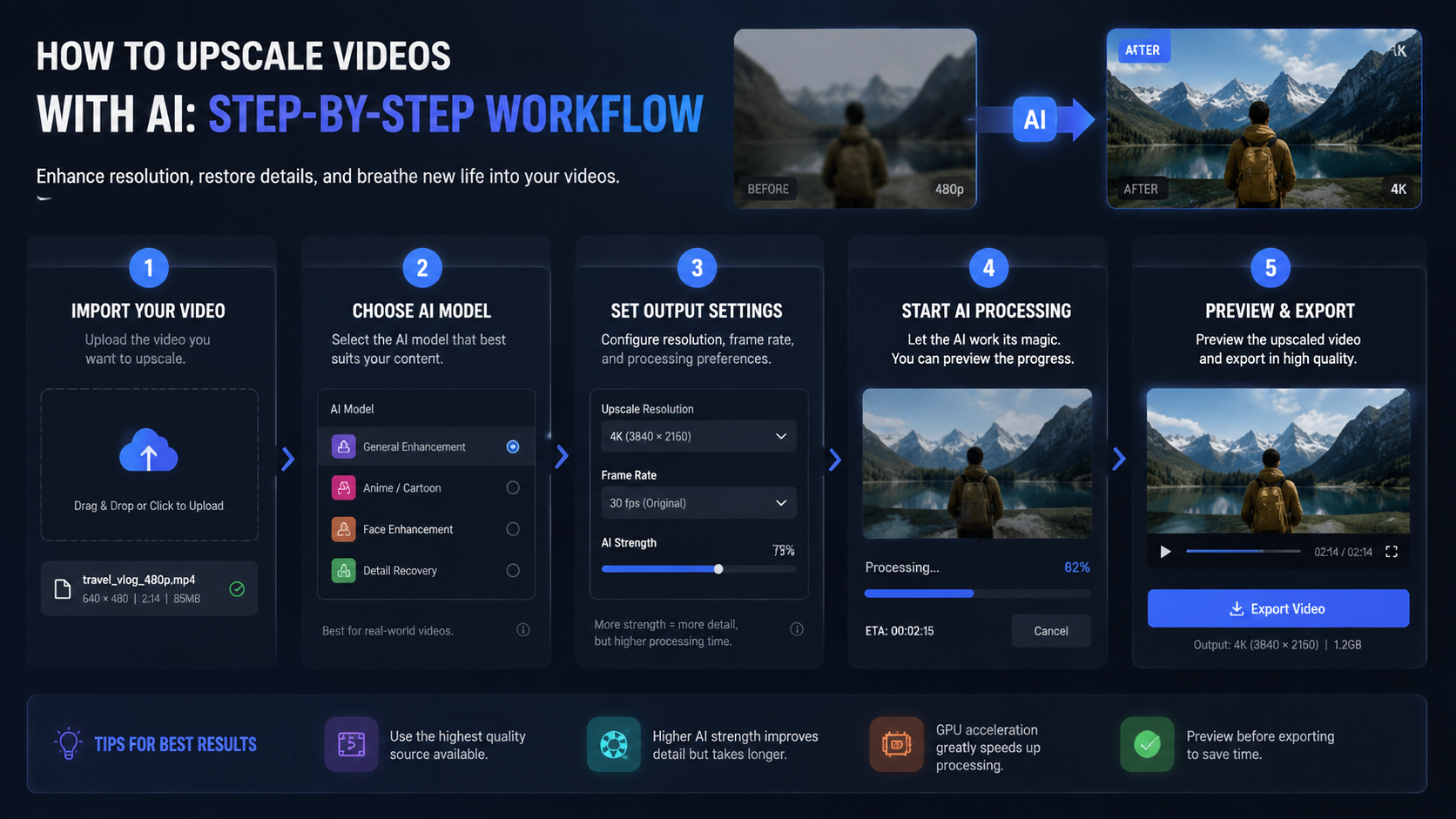Click the 79% AI Strength value
Image resolution: width=1456 pixels, height=819 pixels.
click(784, 550)
